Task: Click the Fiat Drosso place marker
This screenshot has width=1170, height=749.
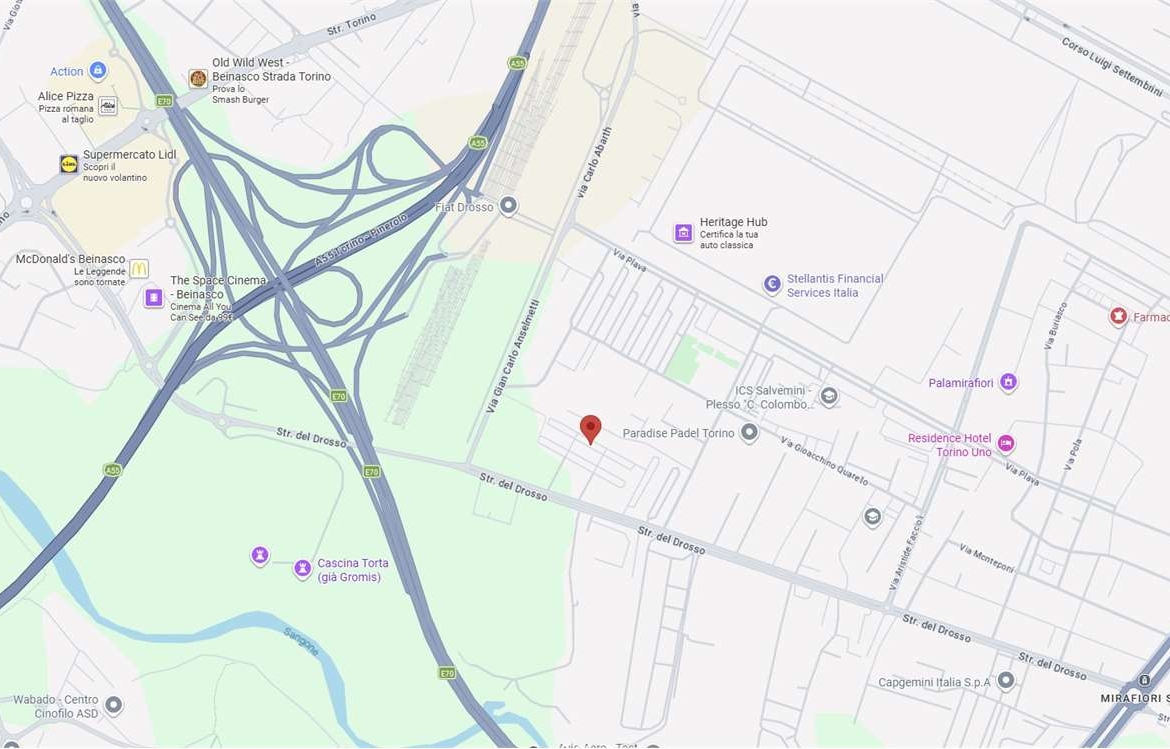Action: point(508,205)
